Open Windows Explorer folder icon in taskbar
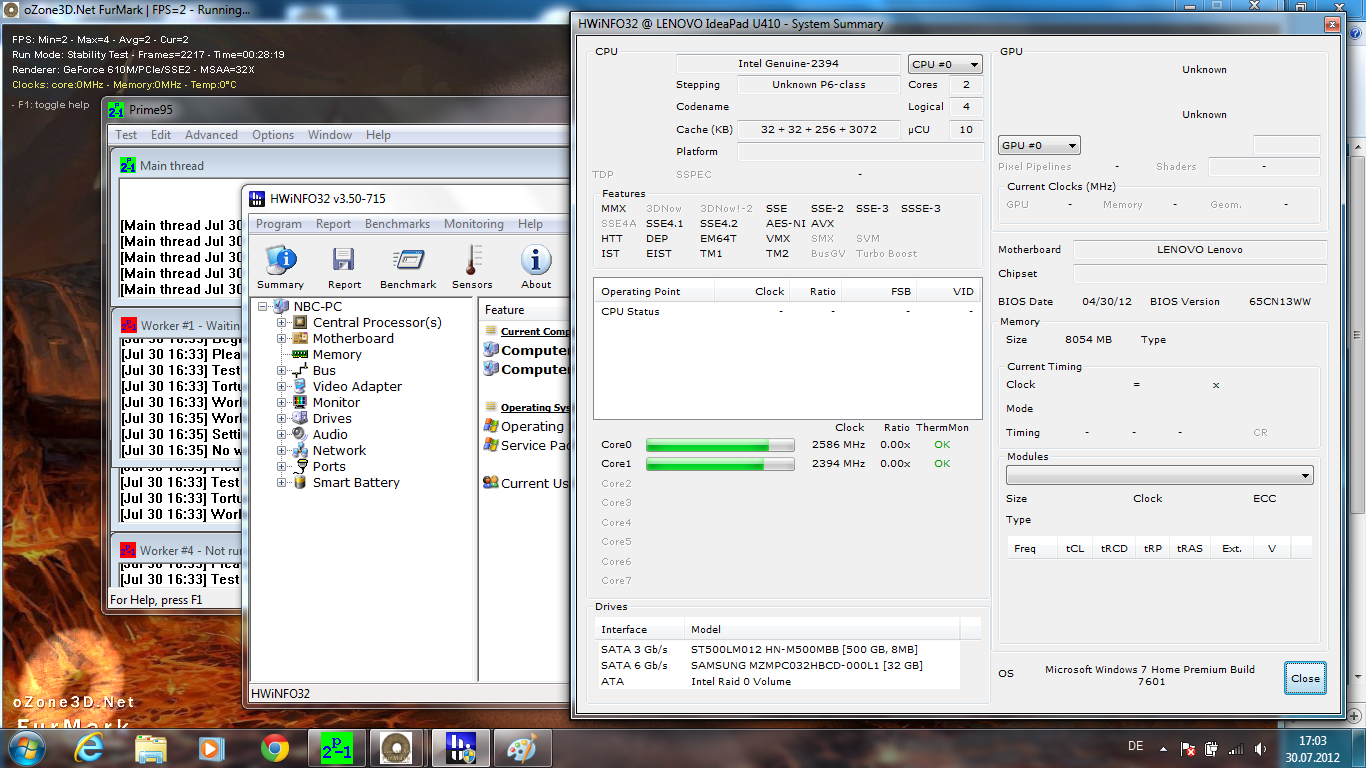 point(151,747)
